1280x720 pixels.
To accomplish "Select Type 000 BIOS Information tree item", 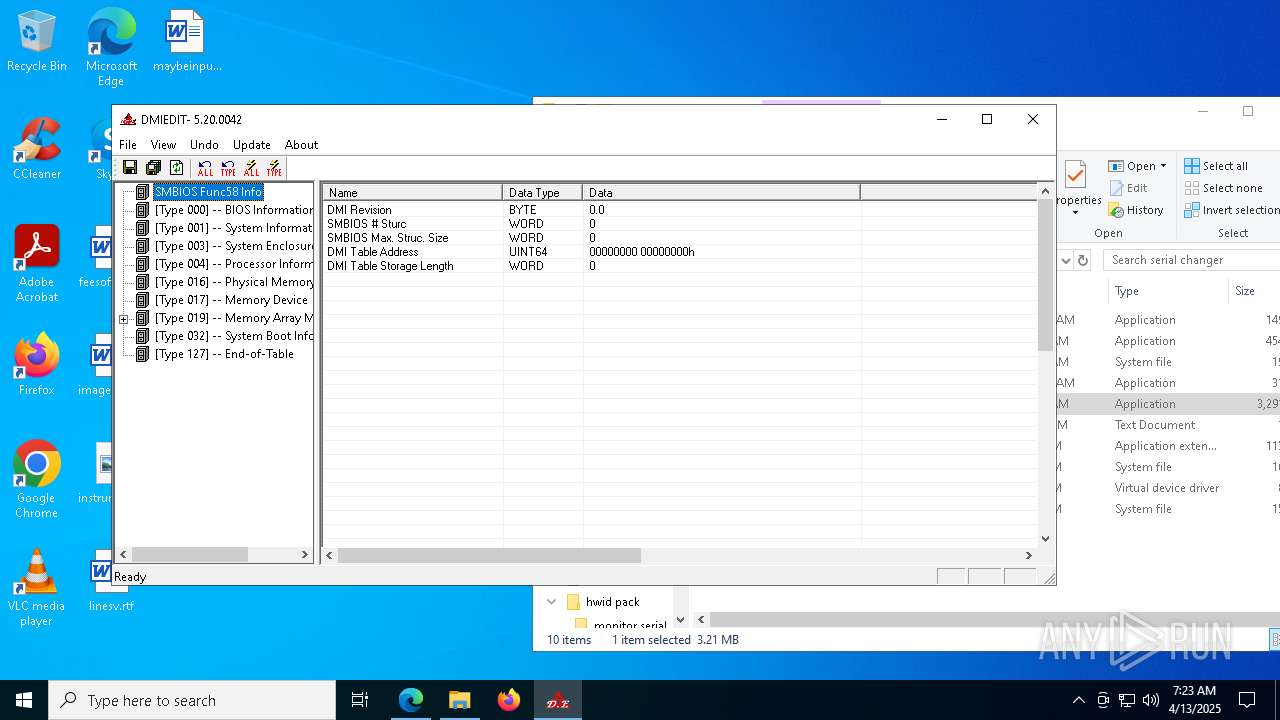I will [x=233, y=210].
